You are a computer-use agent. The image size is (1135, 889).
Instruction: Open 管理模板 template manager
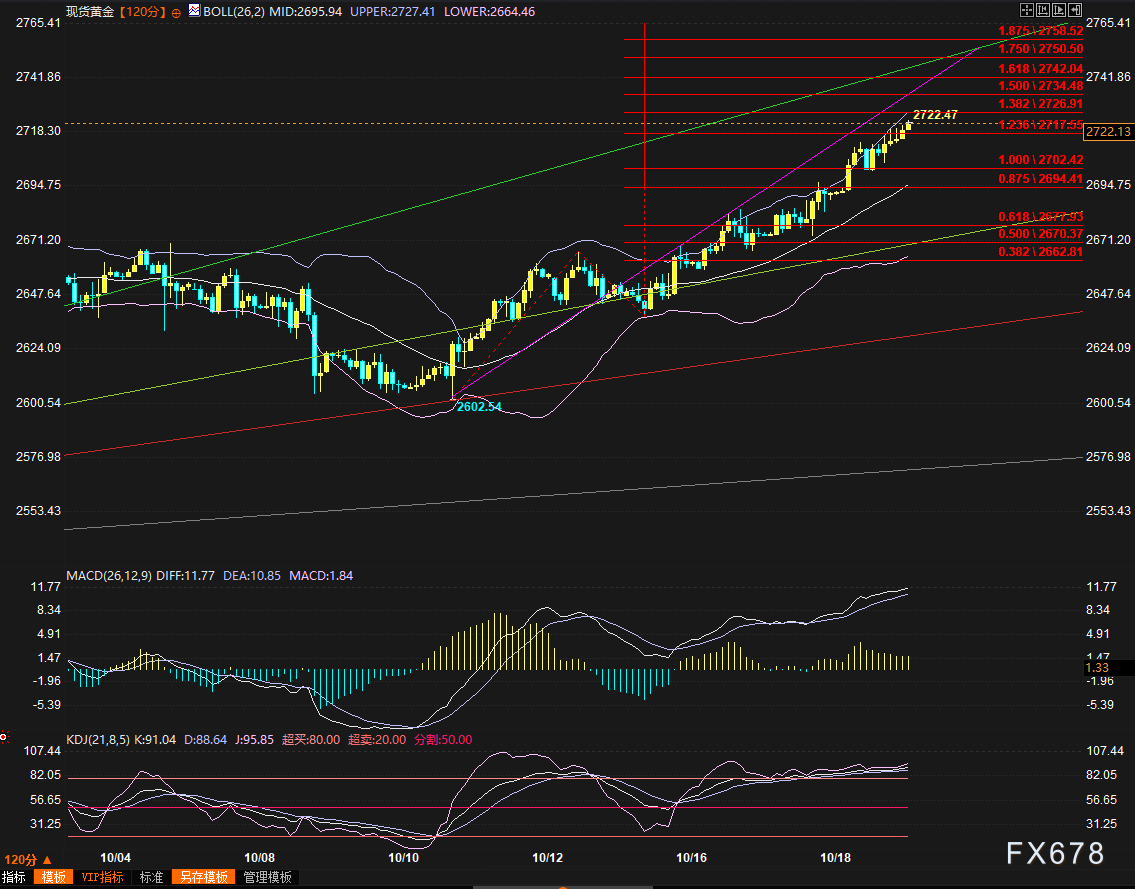pos(268,878)
